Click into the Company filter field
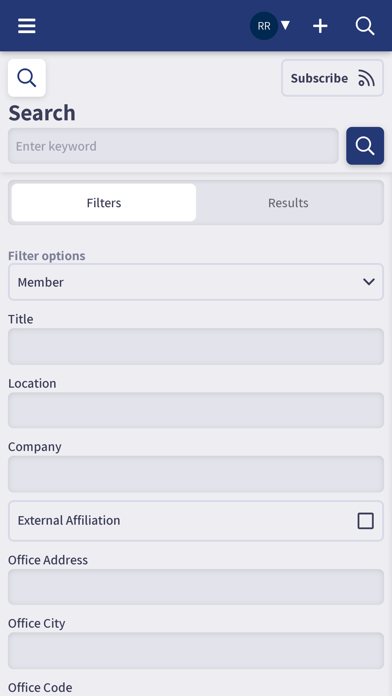Screen dimensions: 392x696 point(196,474)
